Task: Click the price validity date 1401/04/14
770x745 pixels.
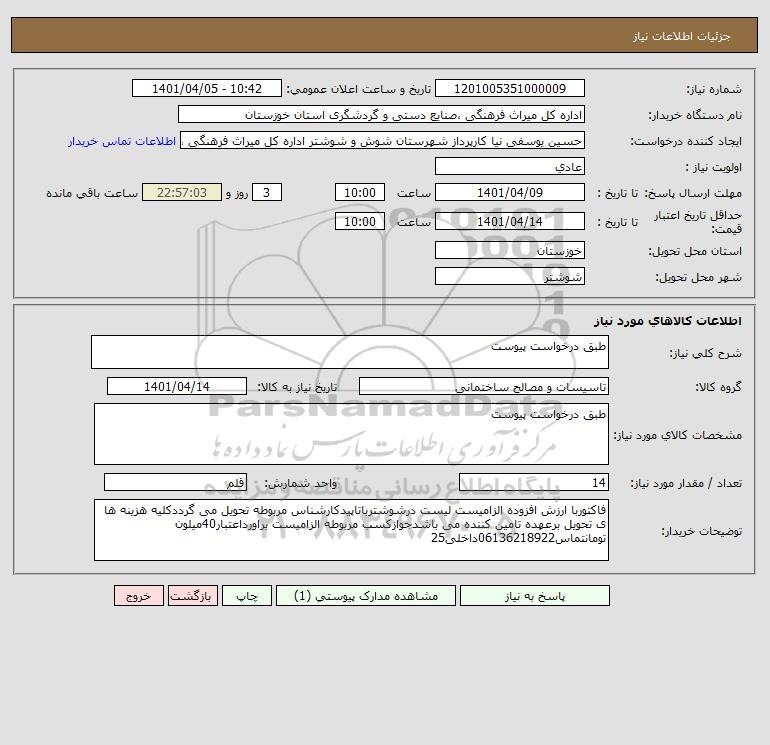Action: [x=510, y=221]
